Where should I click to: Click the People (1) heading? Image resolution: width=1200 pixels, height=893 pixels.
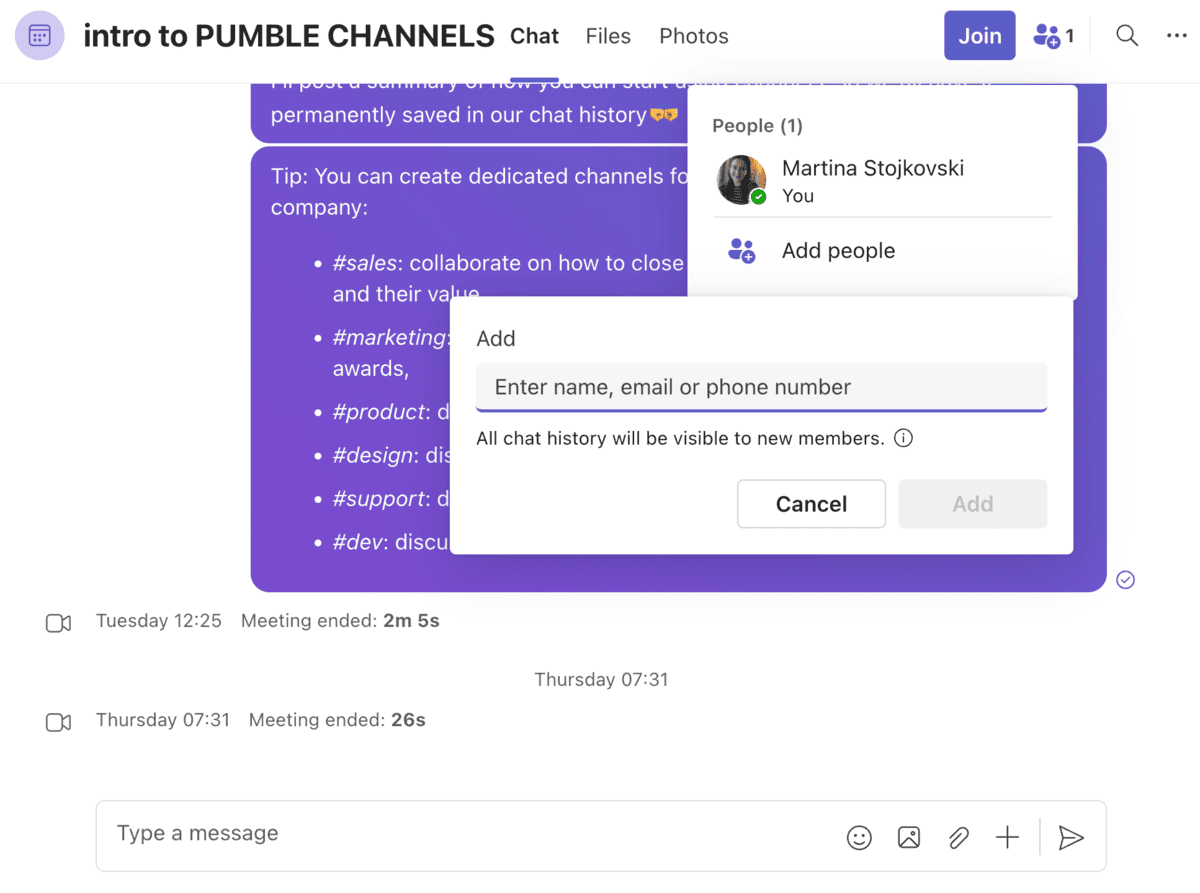pyautogui.click(x=757, y=126)
